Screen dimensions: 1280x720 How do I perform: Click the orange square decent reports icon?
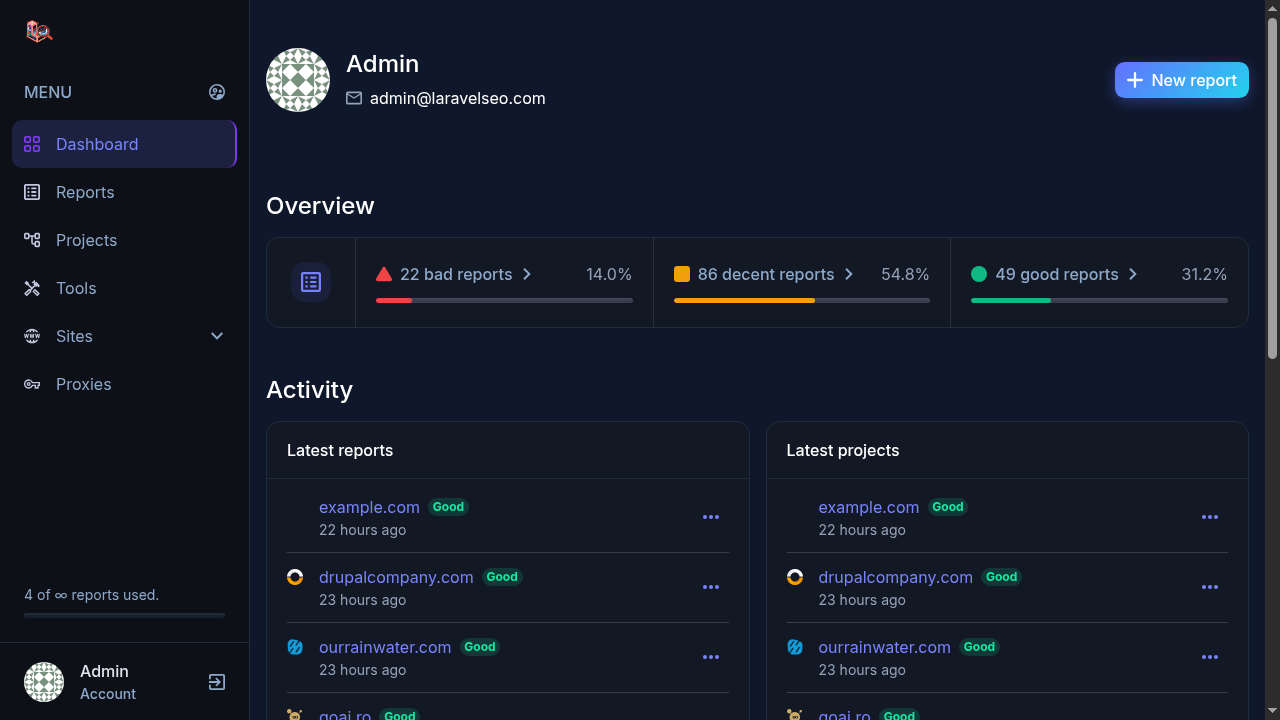pyautogui.click(x=682, y=274)
